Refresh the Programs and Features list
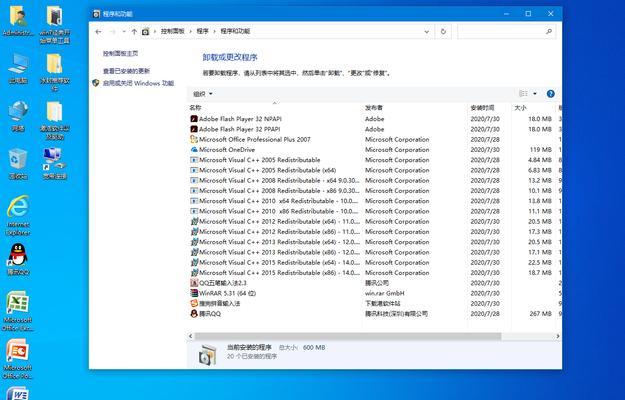Viewport: 625px width, 400px height. pyautogui.click(x=443, y=31)
